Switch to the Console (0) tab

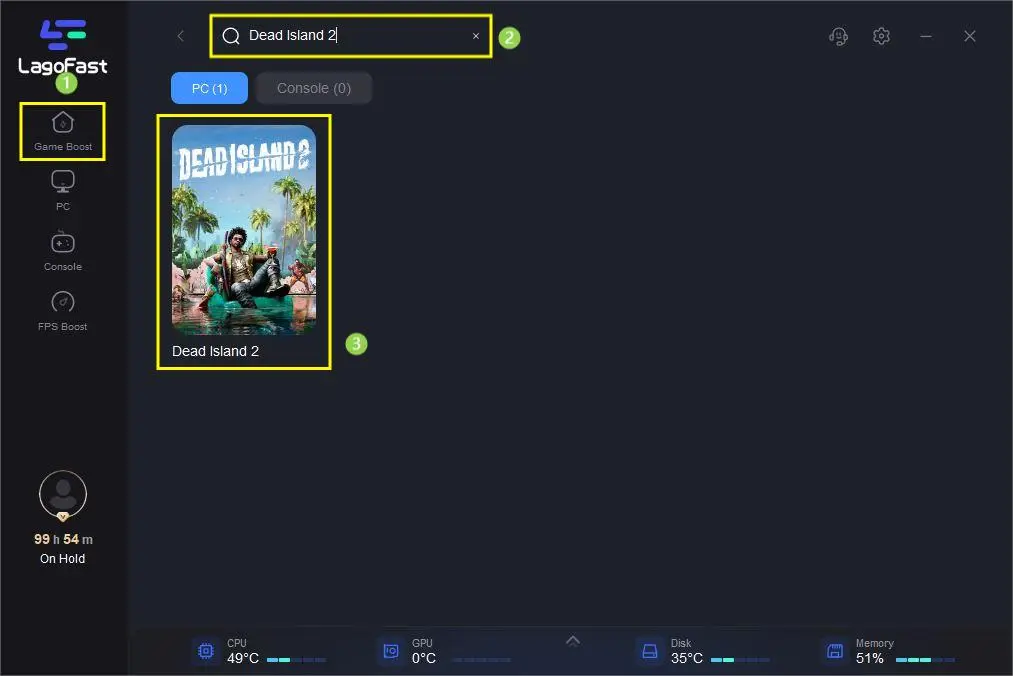314,88
